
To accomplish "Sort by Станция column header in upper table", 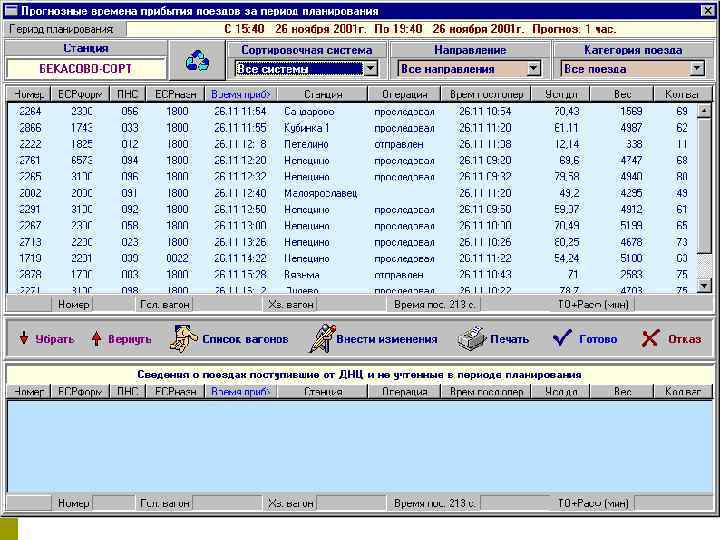I will (x=323, y=94).
